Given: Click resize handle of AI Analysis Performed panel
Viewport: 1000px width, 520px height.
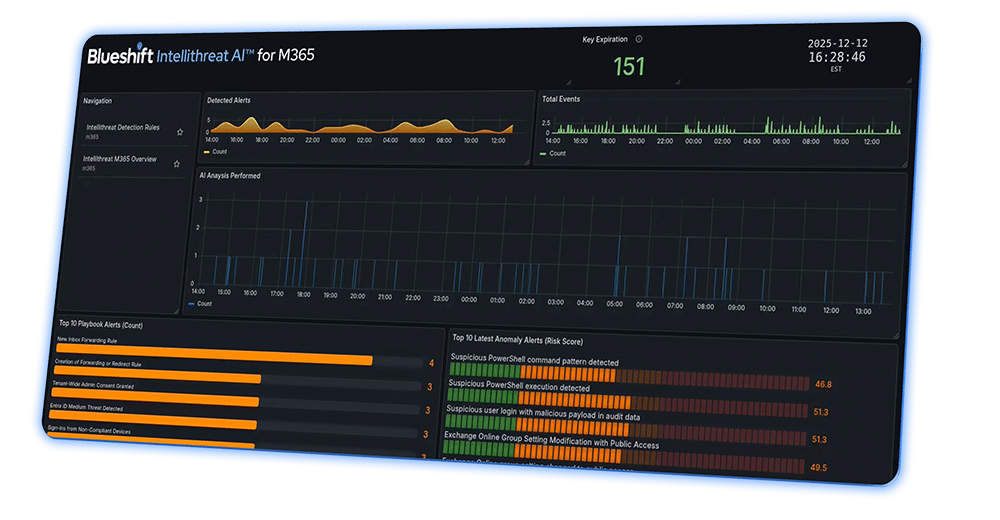Looking at the screenshot, I should click(896, 335).
